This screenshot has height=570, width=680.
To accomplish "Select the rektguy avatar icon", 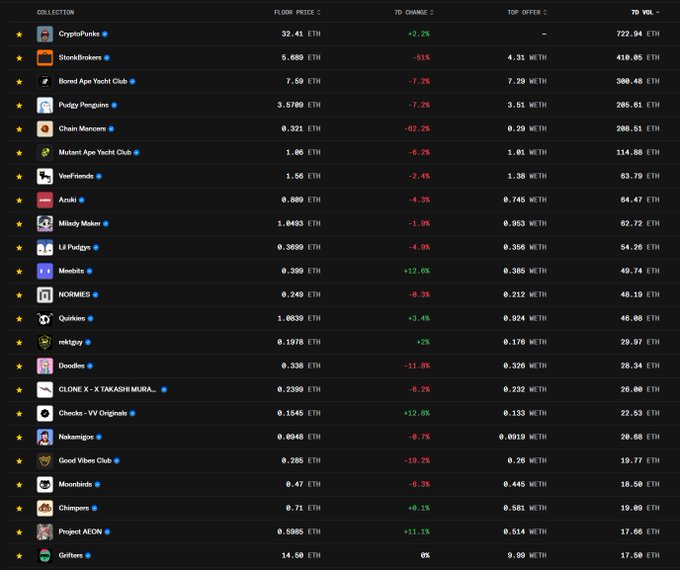I will click(x=45, y=342).
